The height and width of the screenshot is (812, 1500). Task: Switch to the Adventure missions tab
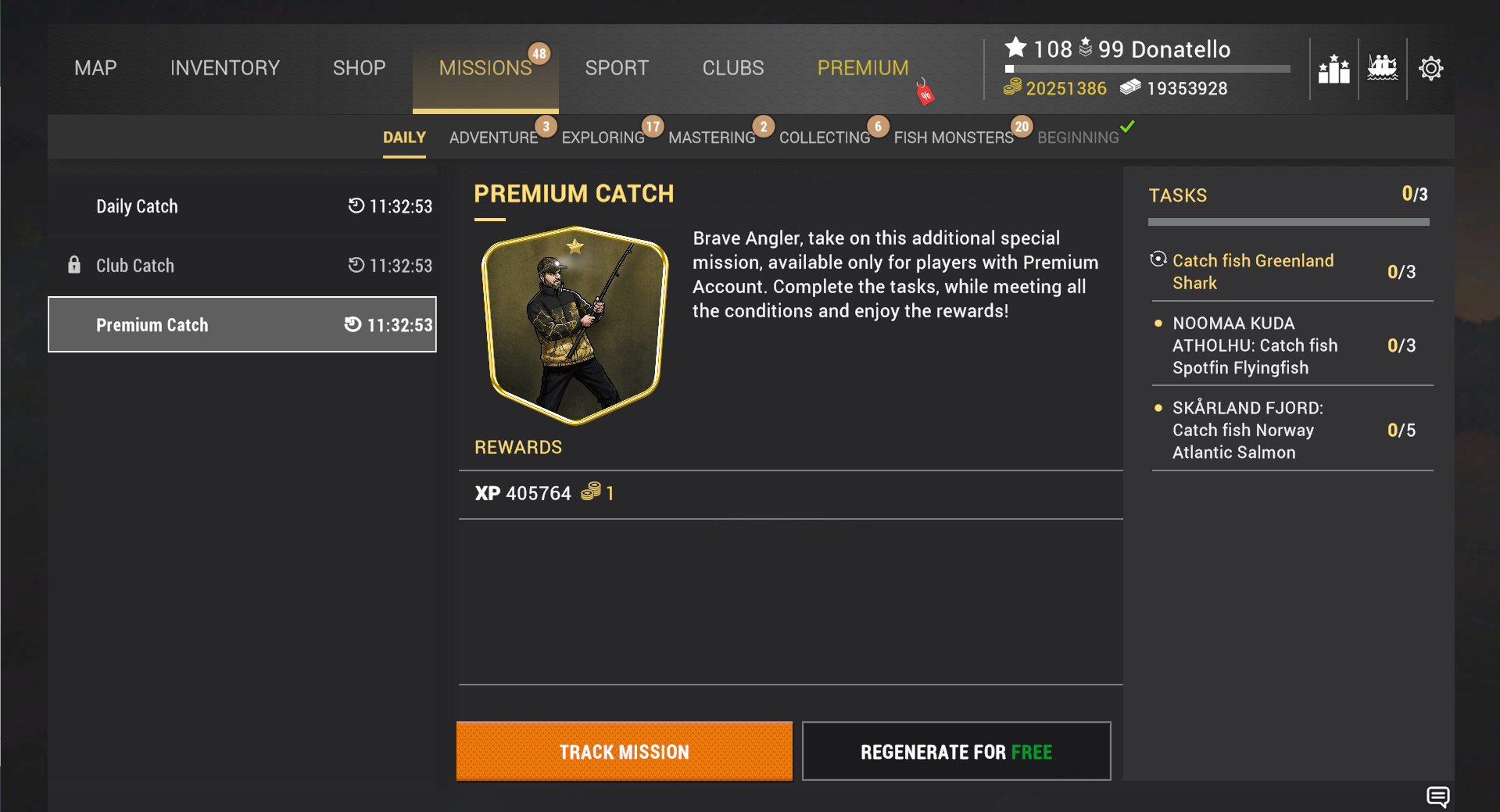(493, 138)
